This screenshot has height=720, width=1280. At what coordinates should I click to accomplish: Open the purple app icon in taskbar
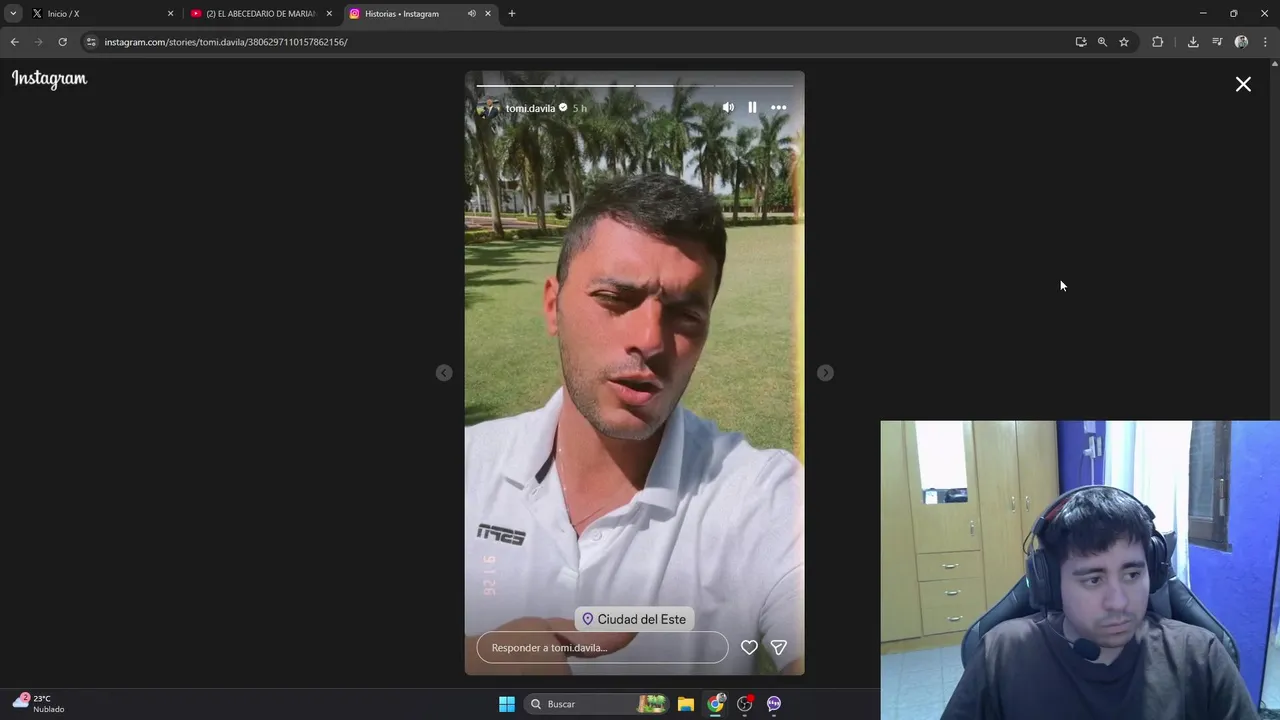click(x=774, y=704)
